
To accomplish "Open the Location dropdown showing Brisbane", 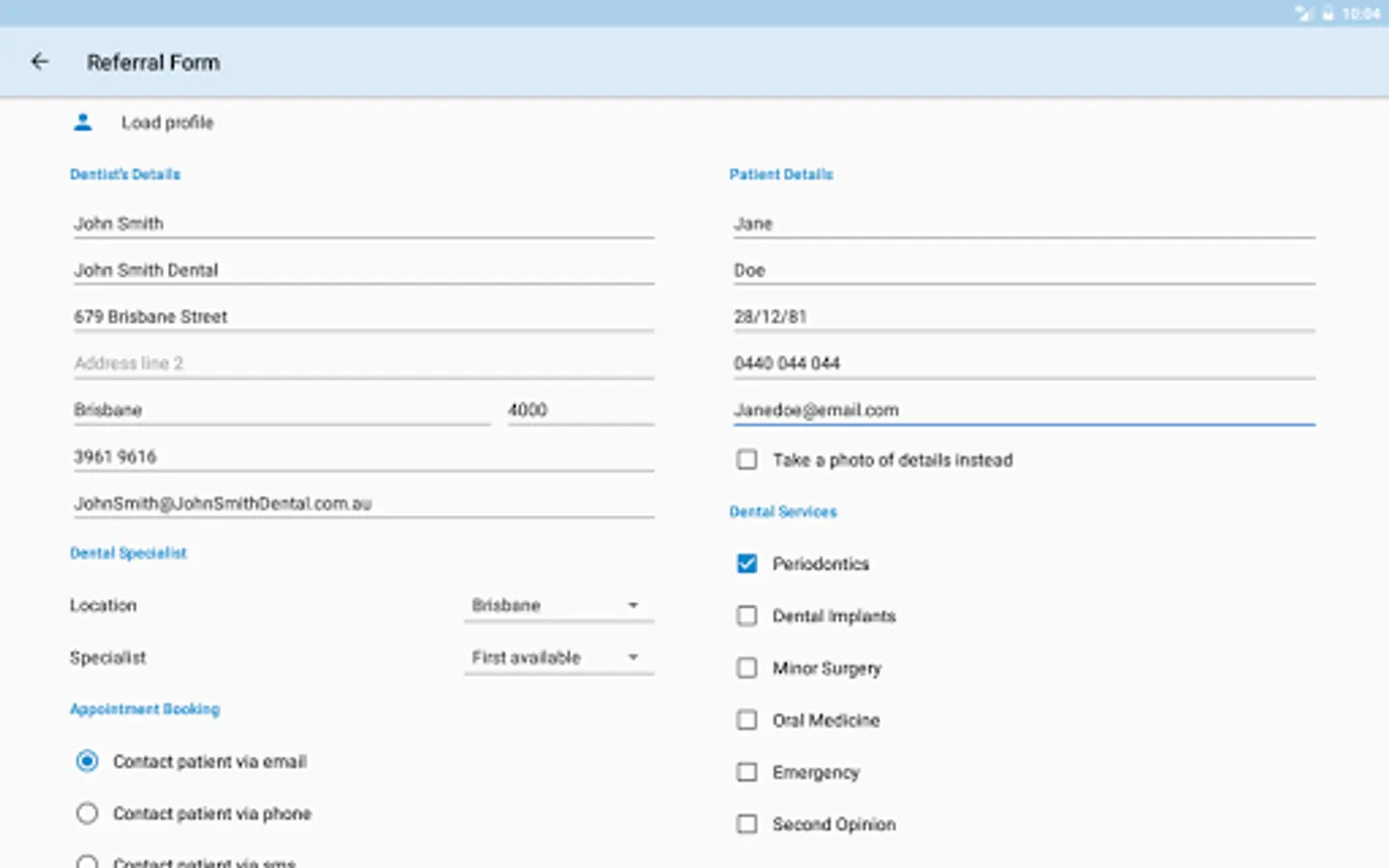I will [558, 606].
